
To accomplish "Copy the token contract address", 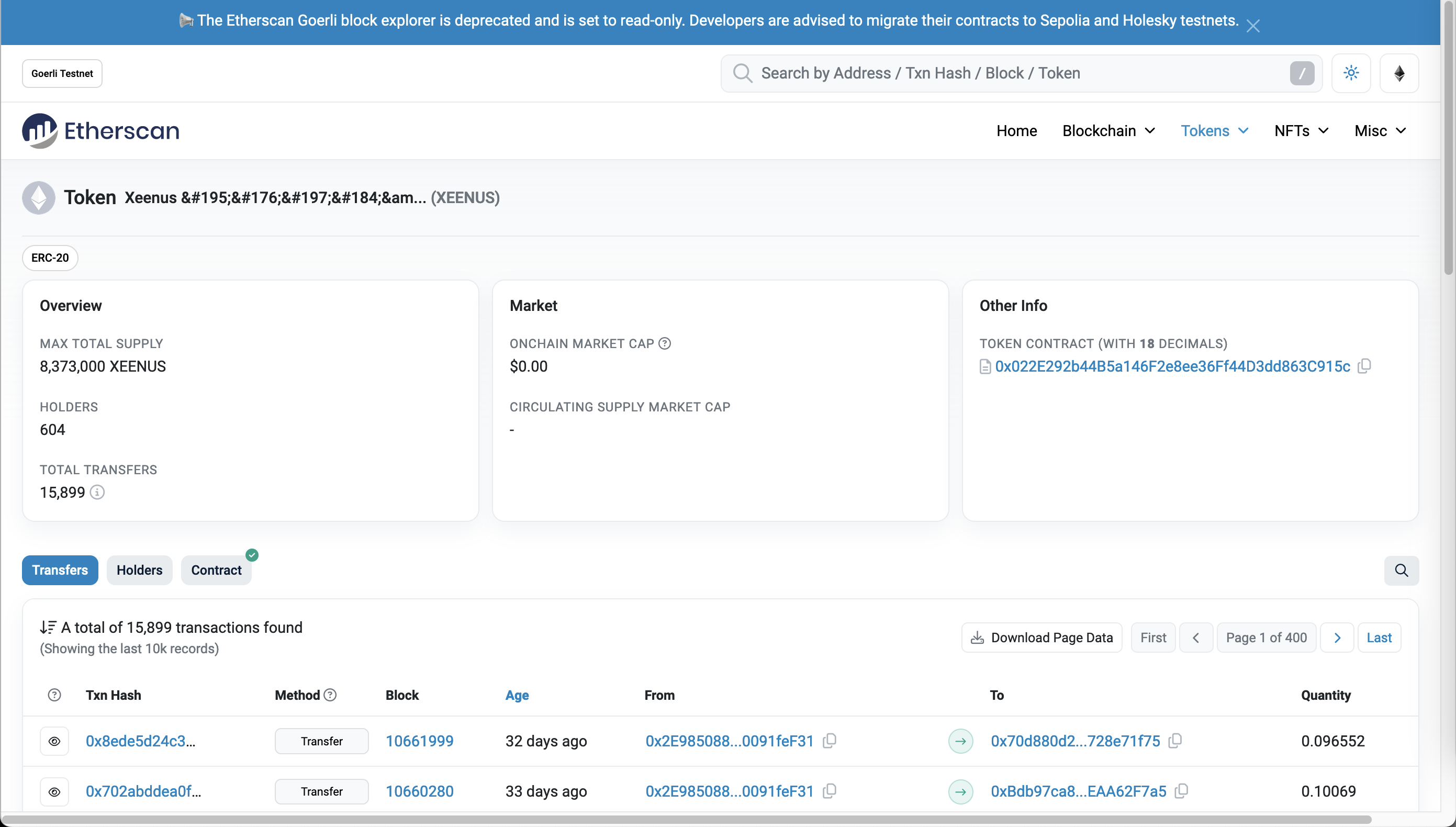I will click(1364, 366).
